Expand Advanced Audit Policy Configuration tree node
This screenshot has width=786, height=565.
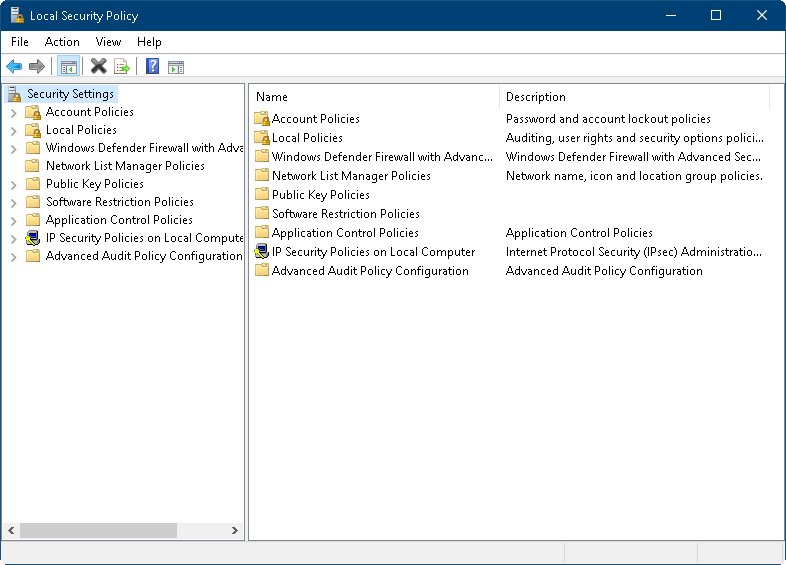(14, 256)
